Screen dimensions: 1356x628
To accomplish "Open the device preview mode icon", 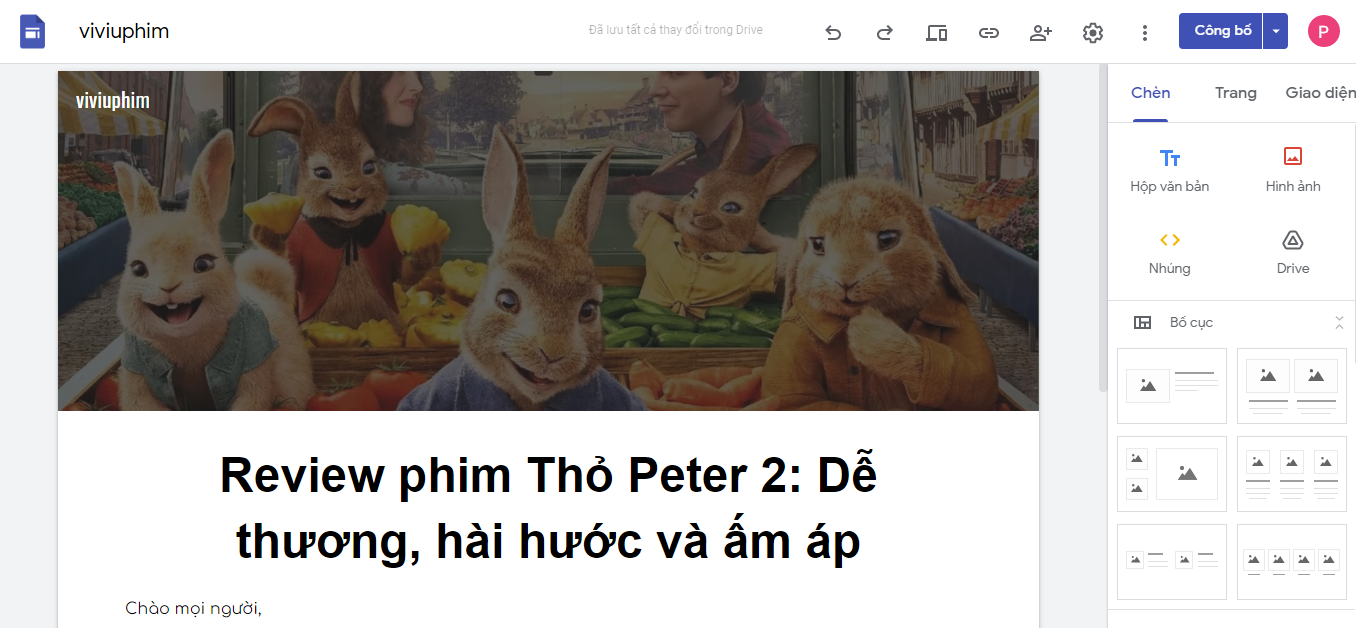I will (937, 32).
